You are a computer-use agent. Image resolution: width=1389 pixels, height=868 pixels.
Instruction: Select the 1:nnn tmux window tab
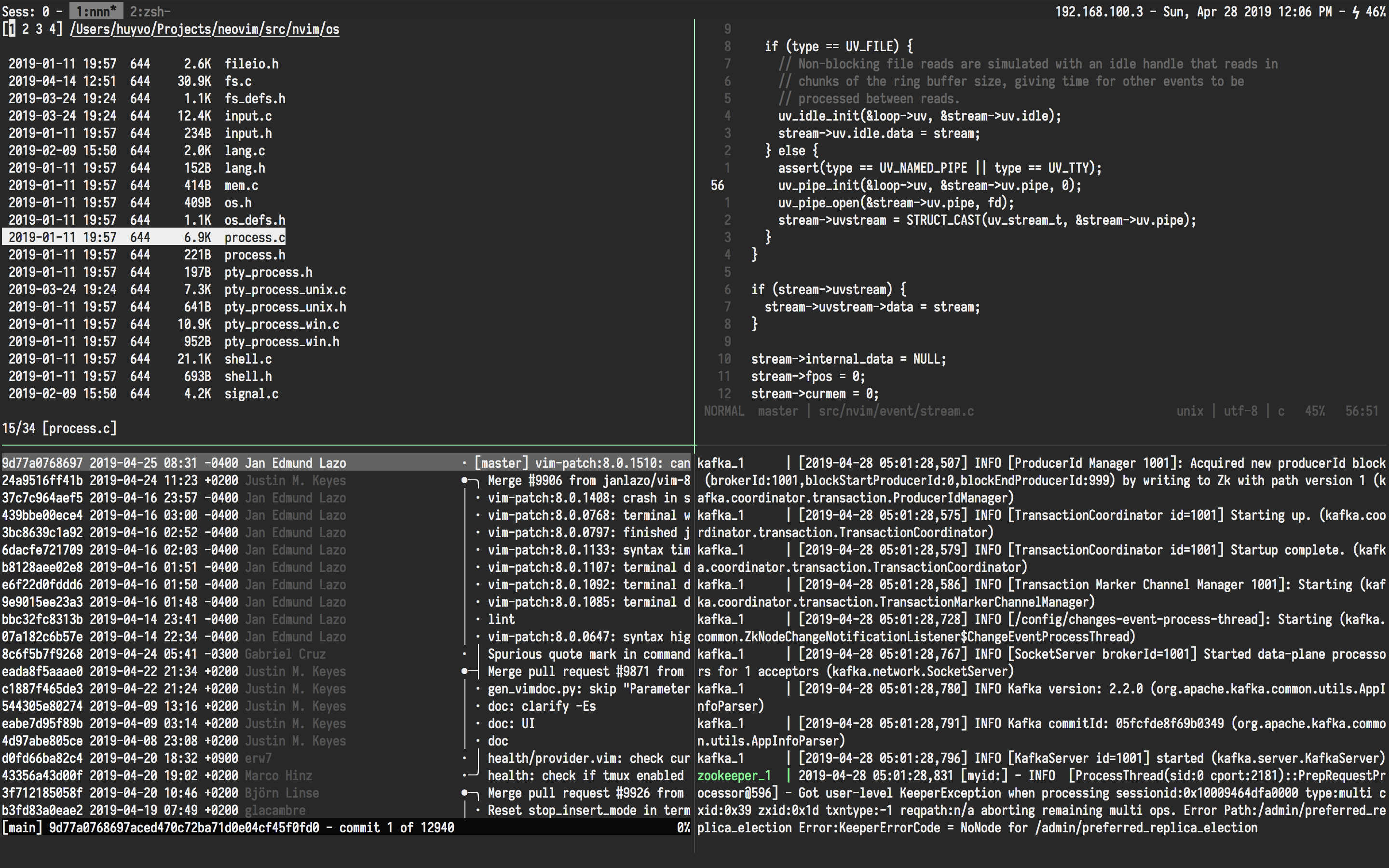pos(96,11)
